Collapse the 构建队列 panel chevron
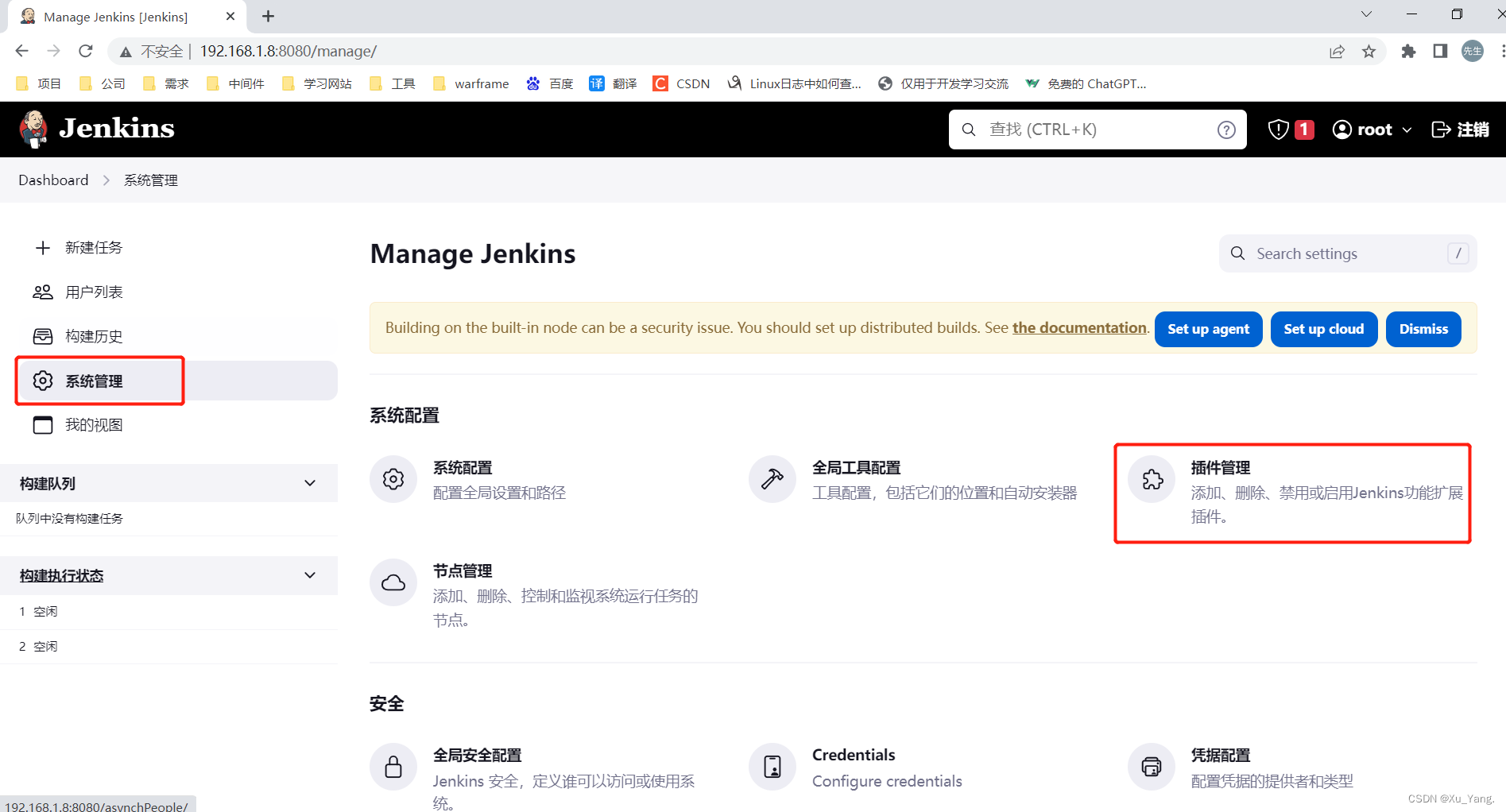The image size is (1506, 812). [310, 483]
